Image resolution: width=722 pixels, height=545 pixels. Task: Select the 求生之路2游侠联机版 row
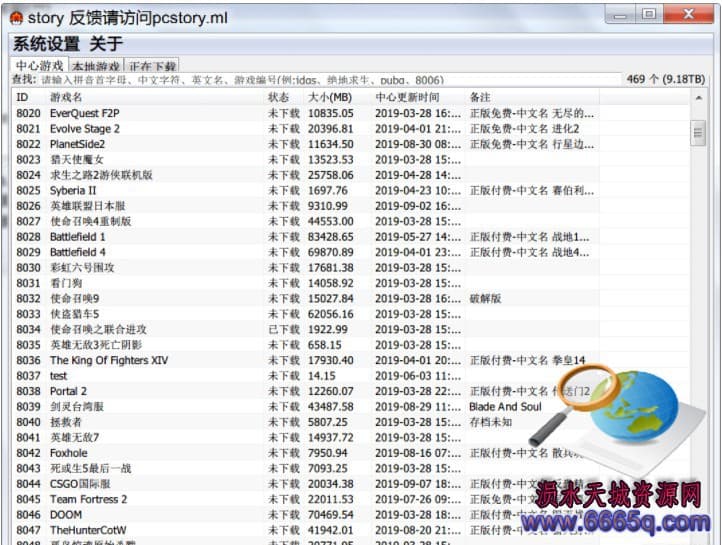[352, 175]
